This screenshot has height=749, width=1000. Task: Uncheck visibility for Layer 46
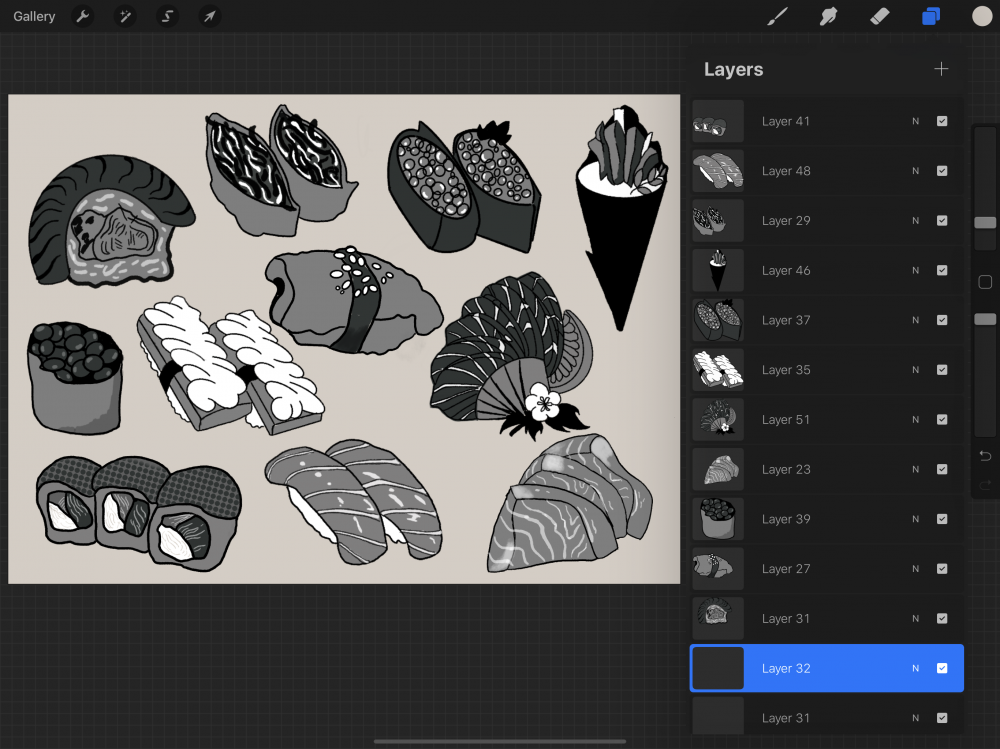tap(942, 270)
